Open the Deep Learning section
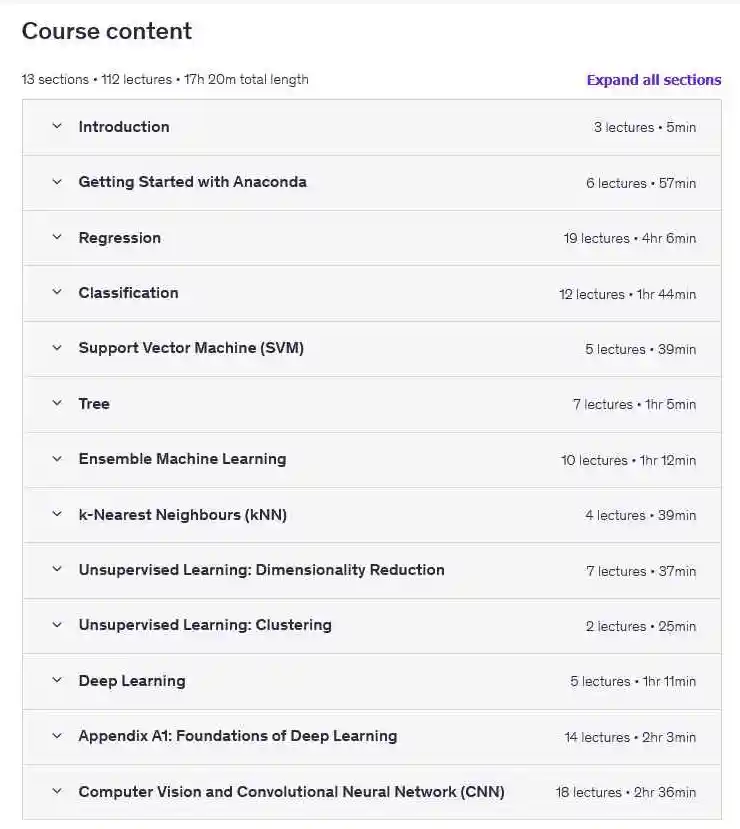The height and width of the screenshot is (829, 740). click(132, 681)
